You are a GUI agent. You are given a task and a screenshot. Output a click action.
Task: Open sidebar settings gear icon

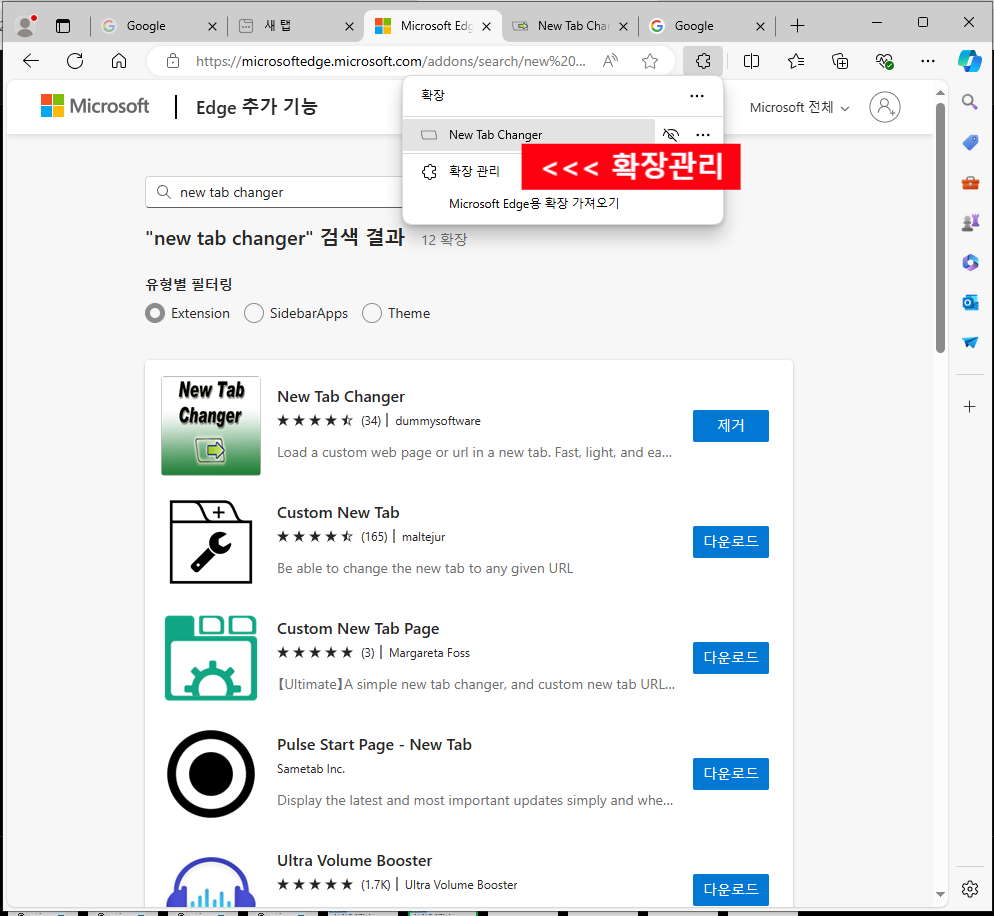969,889
